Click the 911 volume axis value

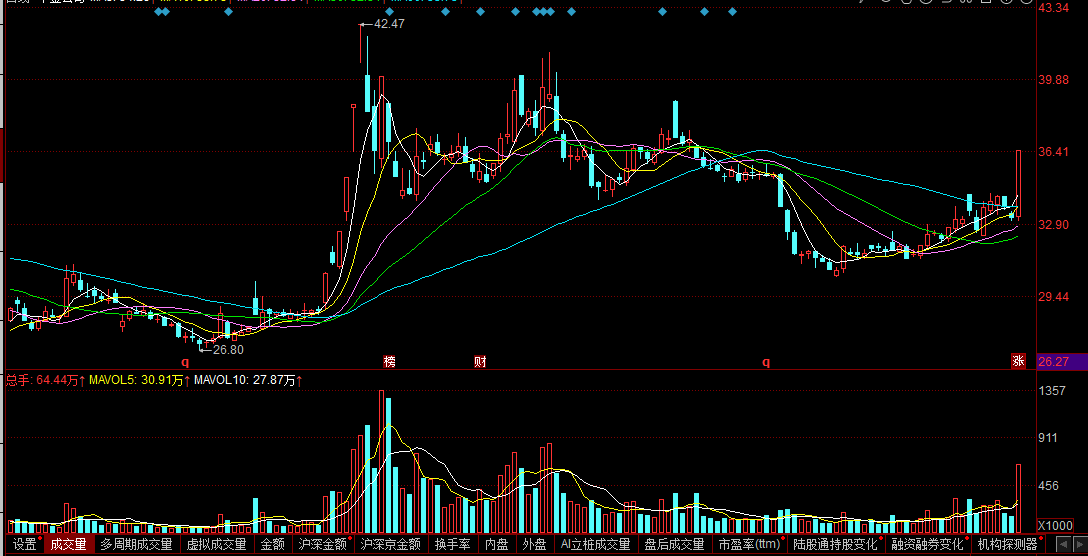[1049, 438]
